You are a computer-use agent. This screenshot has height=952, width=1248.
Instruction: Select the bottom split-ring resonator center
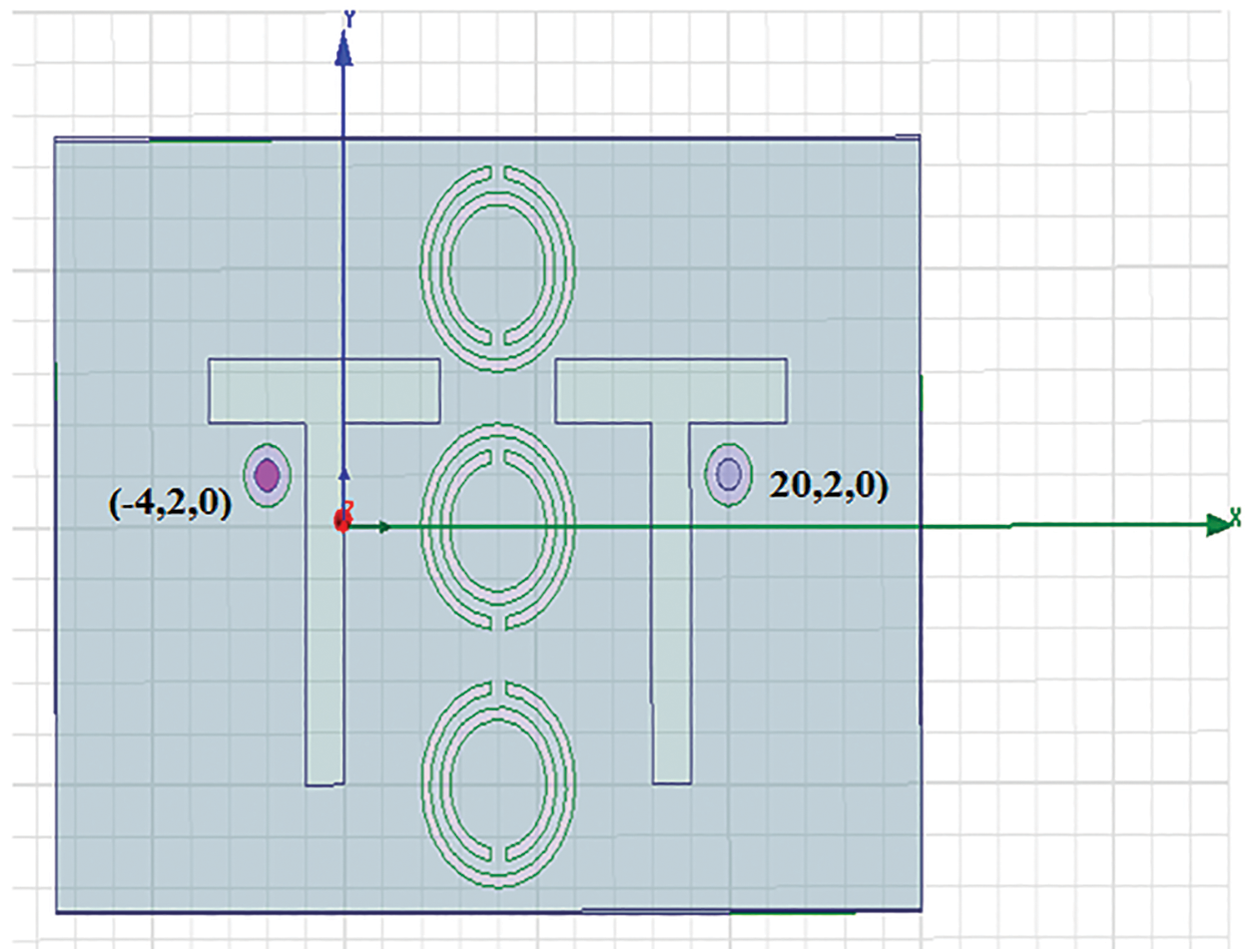[x=497, y=784]
